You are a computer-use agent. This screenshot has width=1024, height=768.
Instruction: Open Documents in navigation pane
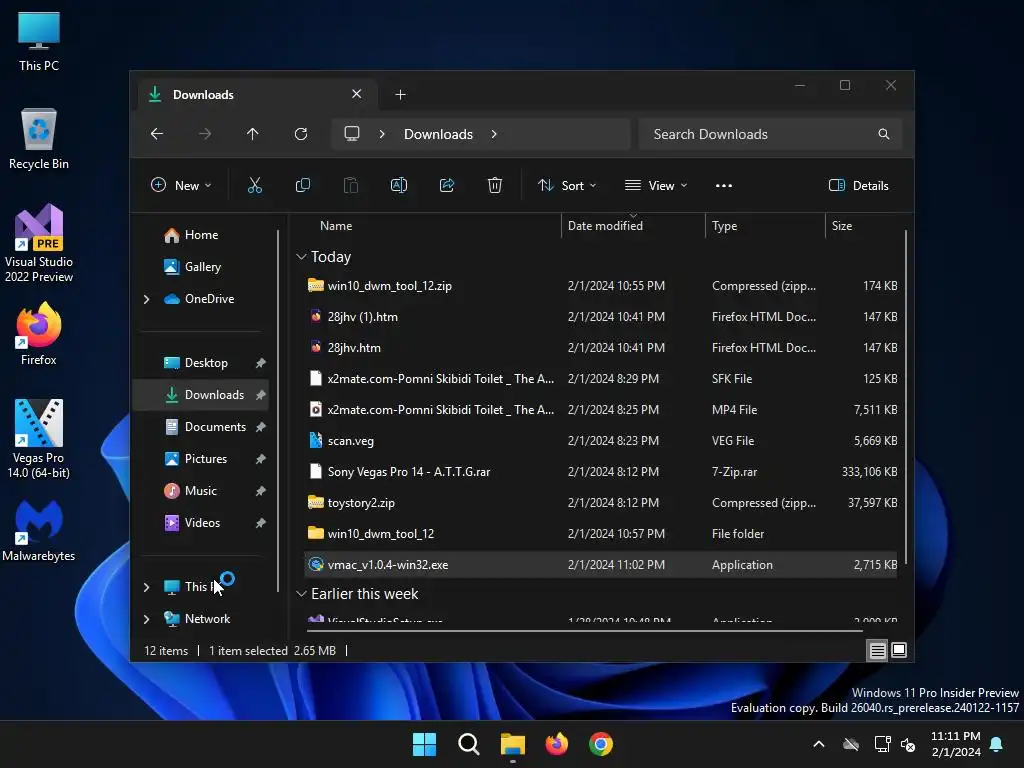[x=216, y=427]
